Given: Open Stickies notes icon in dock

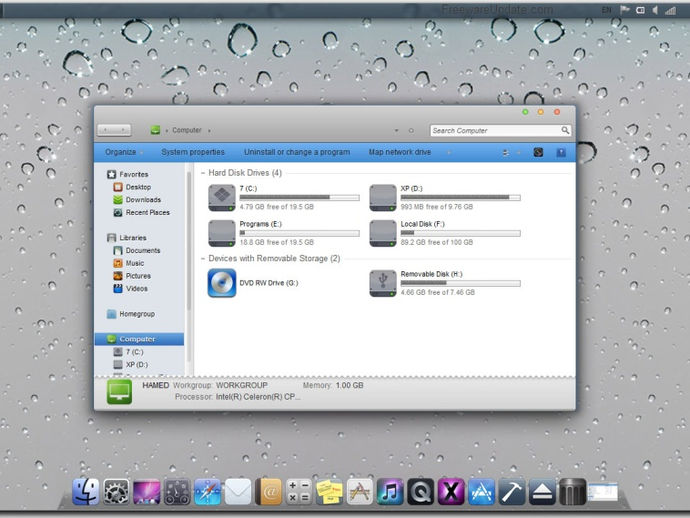Looking at the screenshot, I should [329, 492].
